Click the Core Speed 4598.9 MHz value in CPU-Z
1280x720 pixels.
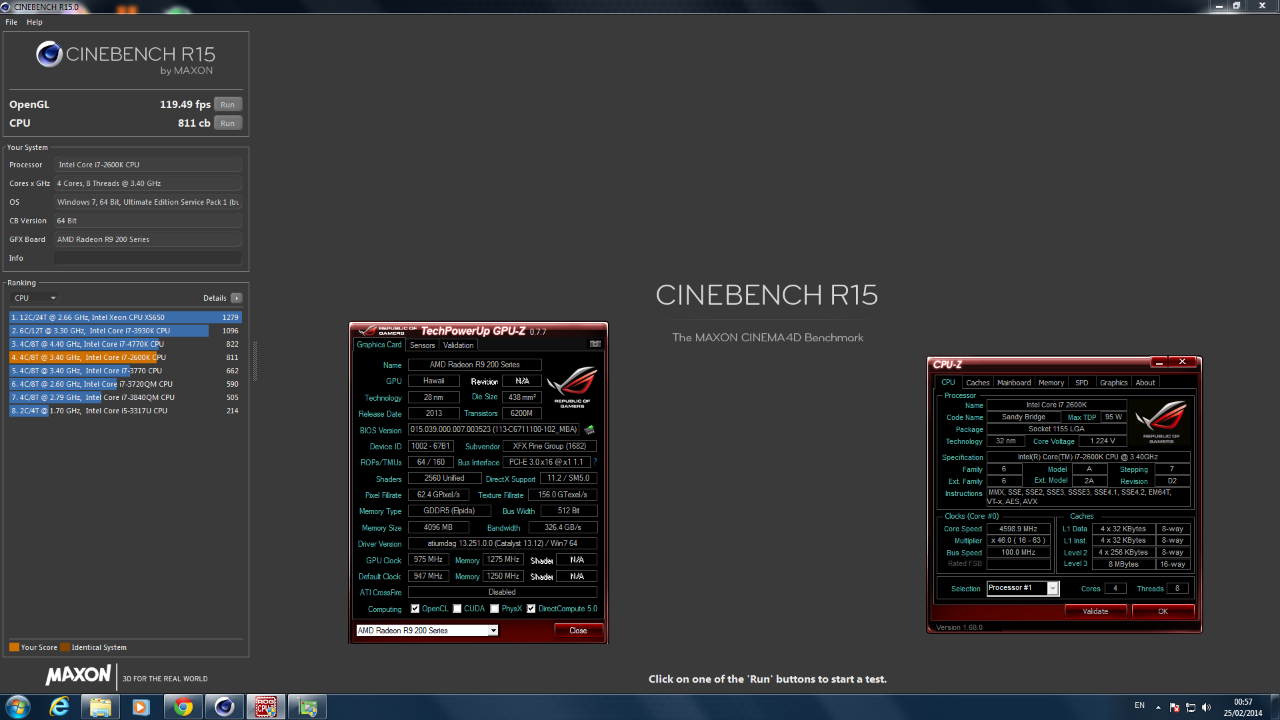click(1018, 528)
